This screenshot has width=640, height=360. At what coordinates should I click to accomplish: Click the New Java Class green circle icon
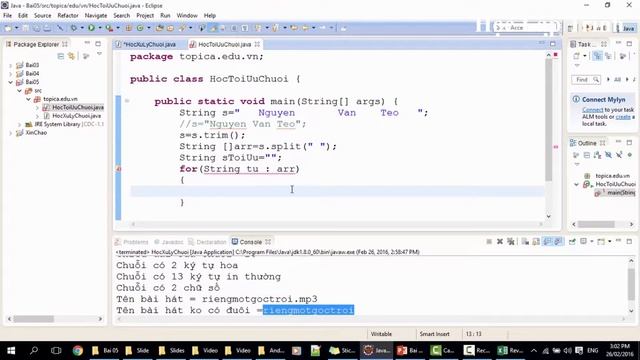pos(140,28)
